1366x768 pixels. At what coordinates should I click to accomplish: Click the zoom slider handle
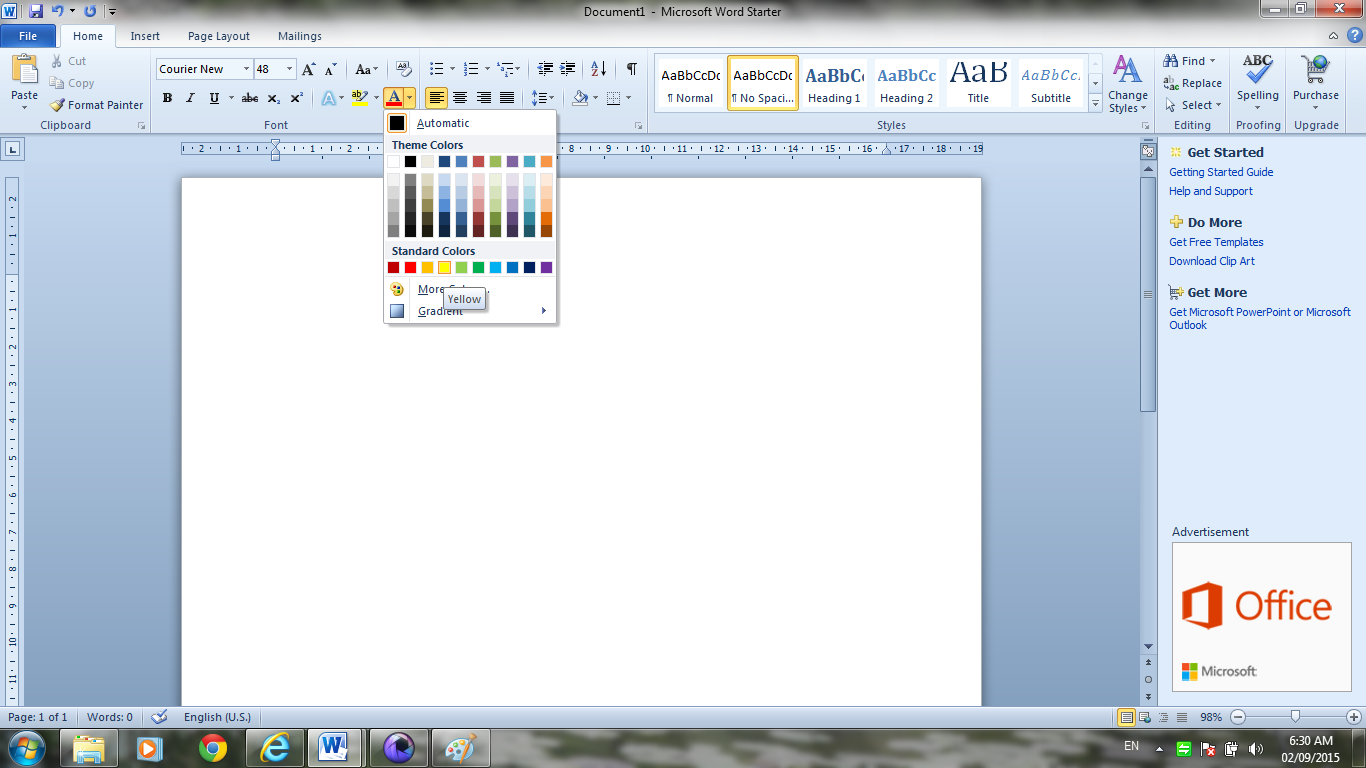click(1295, 716)
